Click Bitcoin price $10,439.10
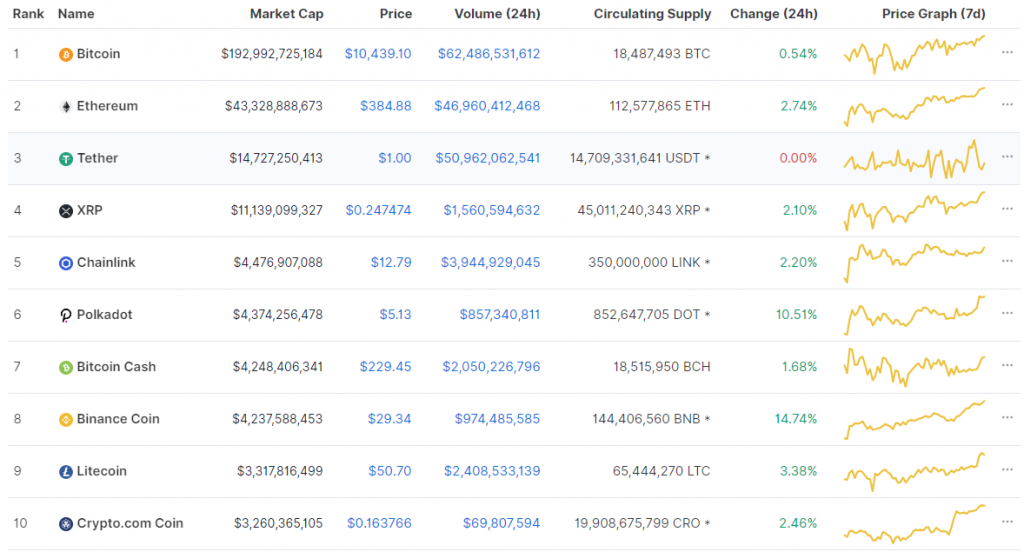1024x552 pixels. [x=378, y=54]
